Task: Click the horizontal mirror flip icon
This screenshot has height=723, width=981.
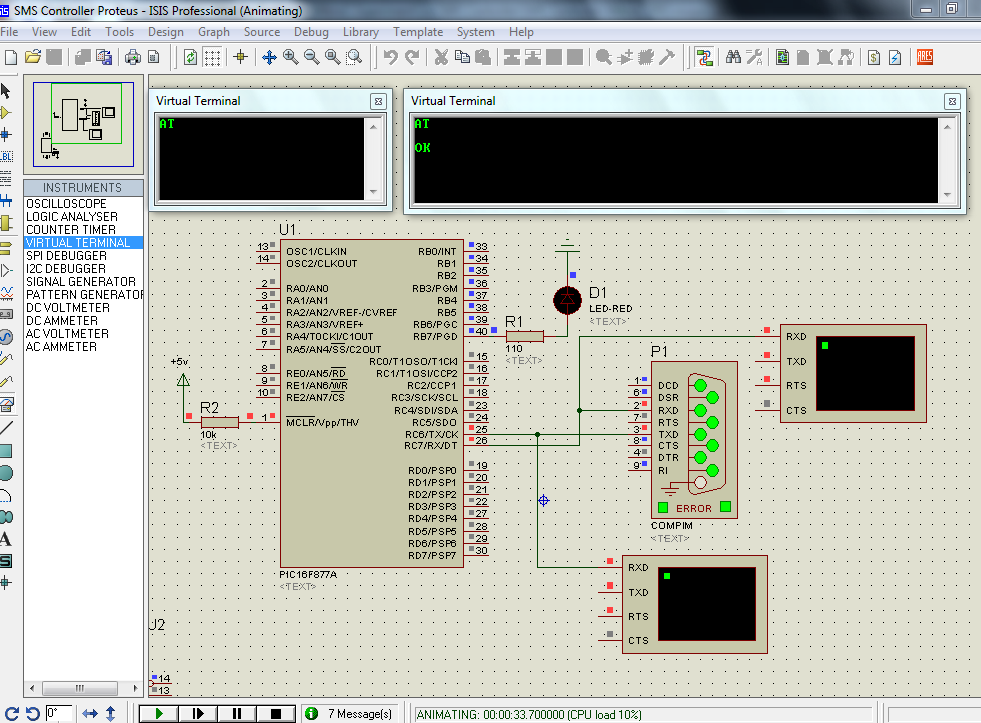Action: [90, 713]
